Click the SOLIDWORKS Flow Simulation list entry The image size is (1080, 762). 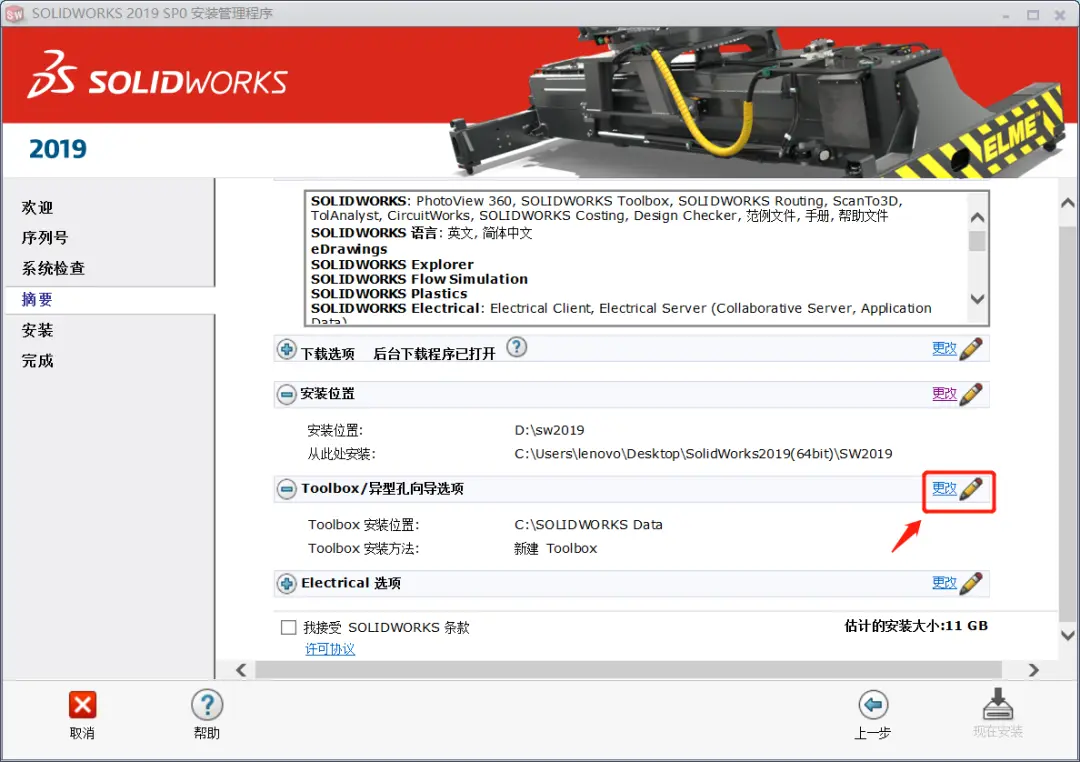click(419, 279)
